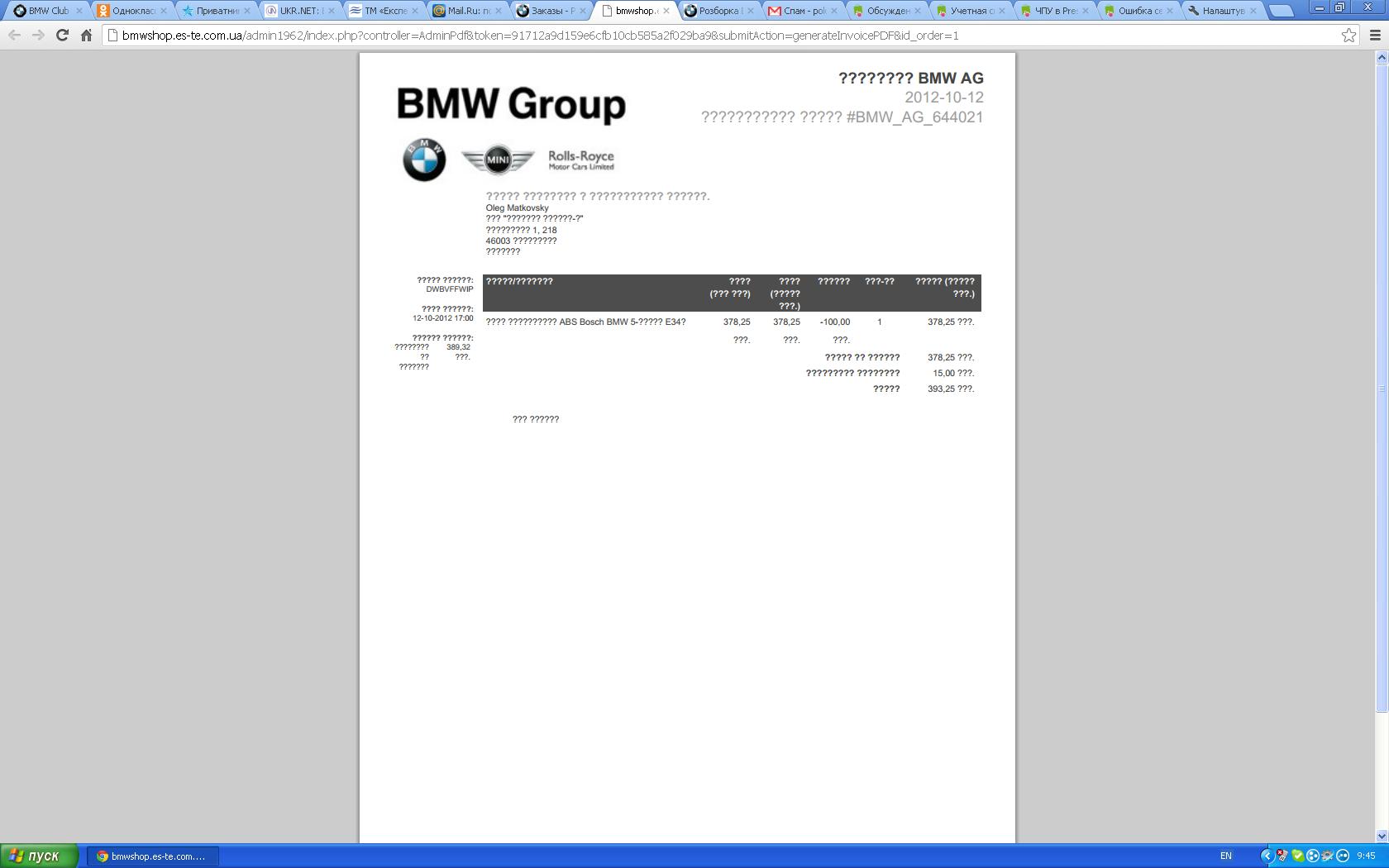The height and width of the screenshot is (868, 1389).
Task: Click the network disconnected tray icon
Action: [1282, 856]
